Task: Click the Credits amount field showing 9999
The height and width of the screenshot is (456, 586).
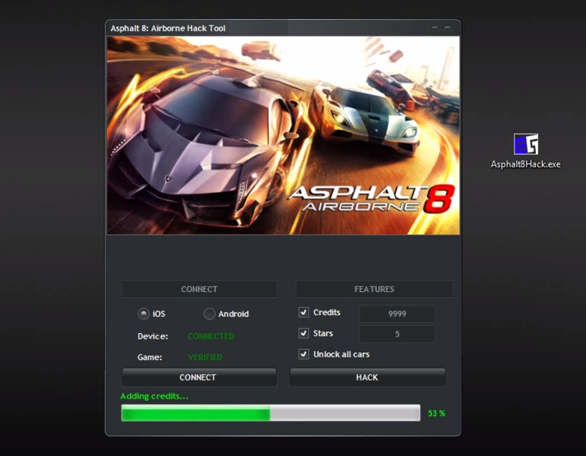Action: [x=397, y=314]
